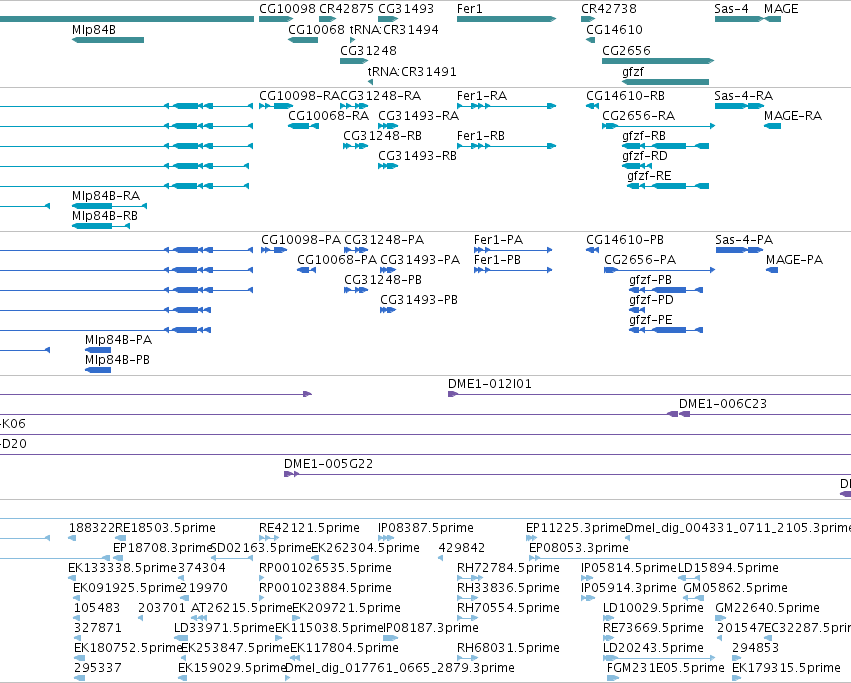Click protein gfzf-PD
Image resolution: width=851 pixels, height=683 pixels.
tap(651, 300)
